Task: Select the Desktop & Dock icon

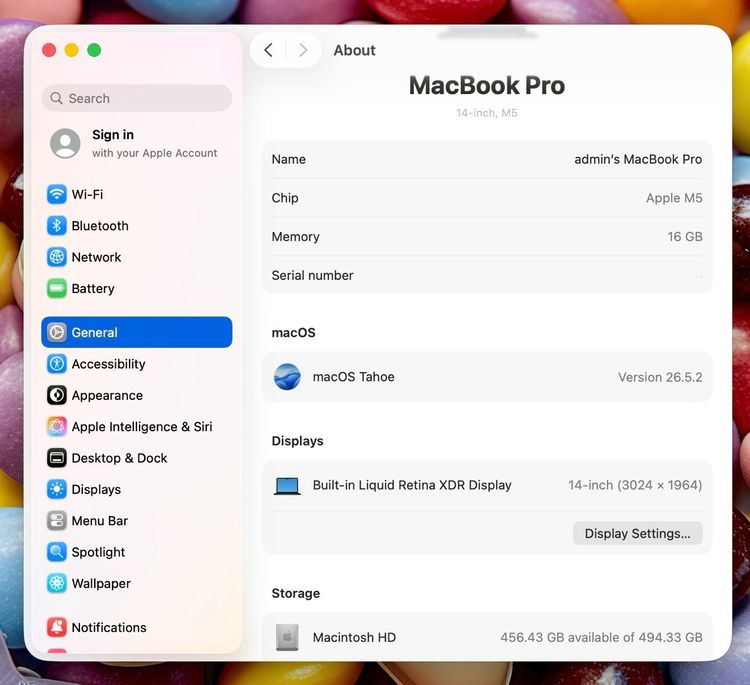Action: 56,458
